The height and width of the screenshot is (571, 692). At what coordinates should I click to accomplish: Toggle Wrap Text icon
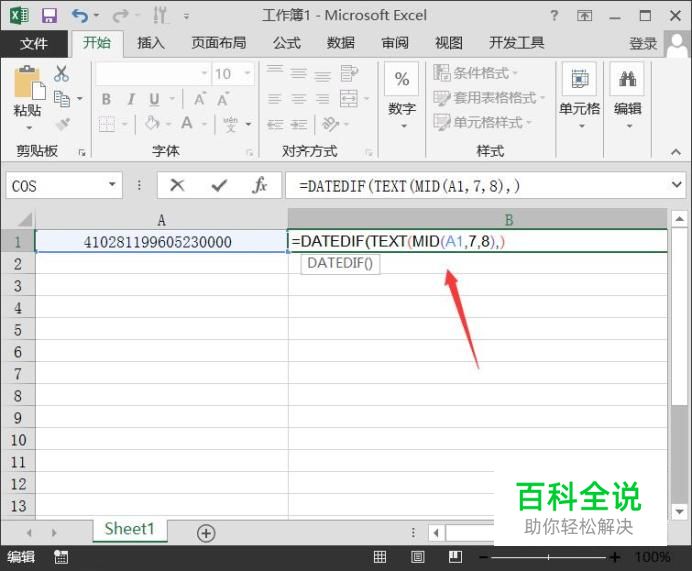pos(349,73)
